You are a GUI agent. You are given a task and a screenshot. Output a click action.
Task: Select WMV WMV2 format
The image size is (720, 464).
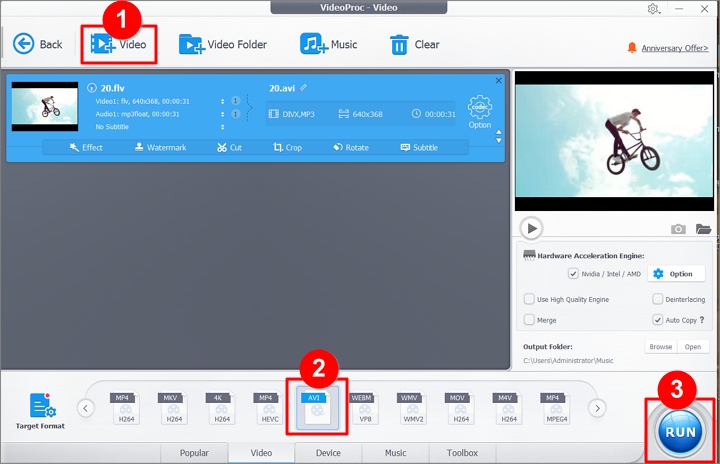click(x=412, y=408)
